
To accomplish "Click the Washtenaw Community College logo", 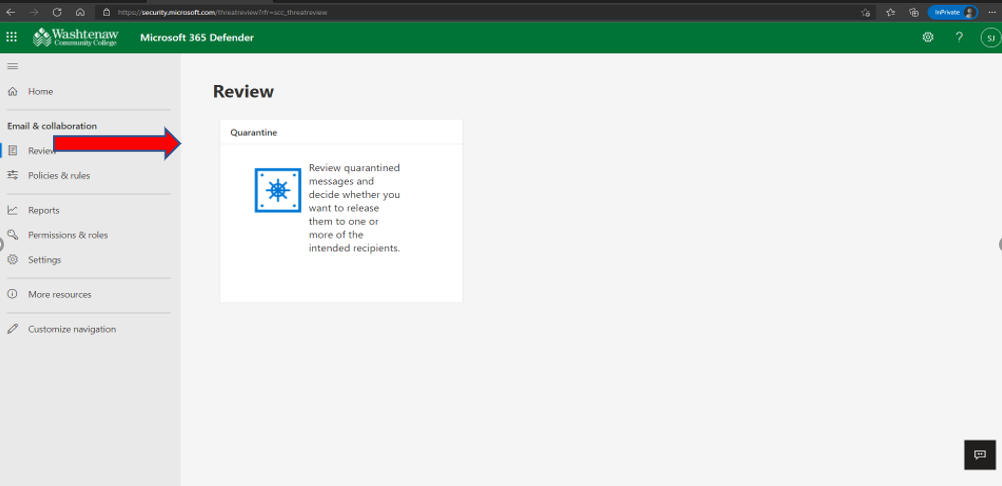I will (75, 38).
